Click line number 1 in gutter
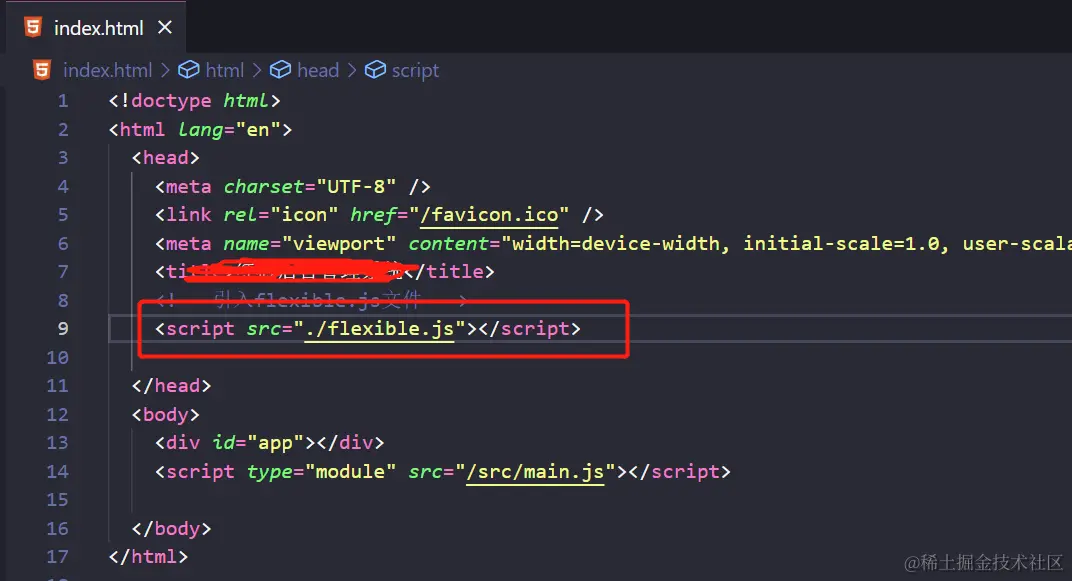 [x=63, y=101]
